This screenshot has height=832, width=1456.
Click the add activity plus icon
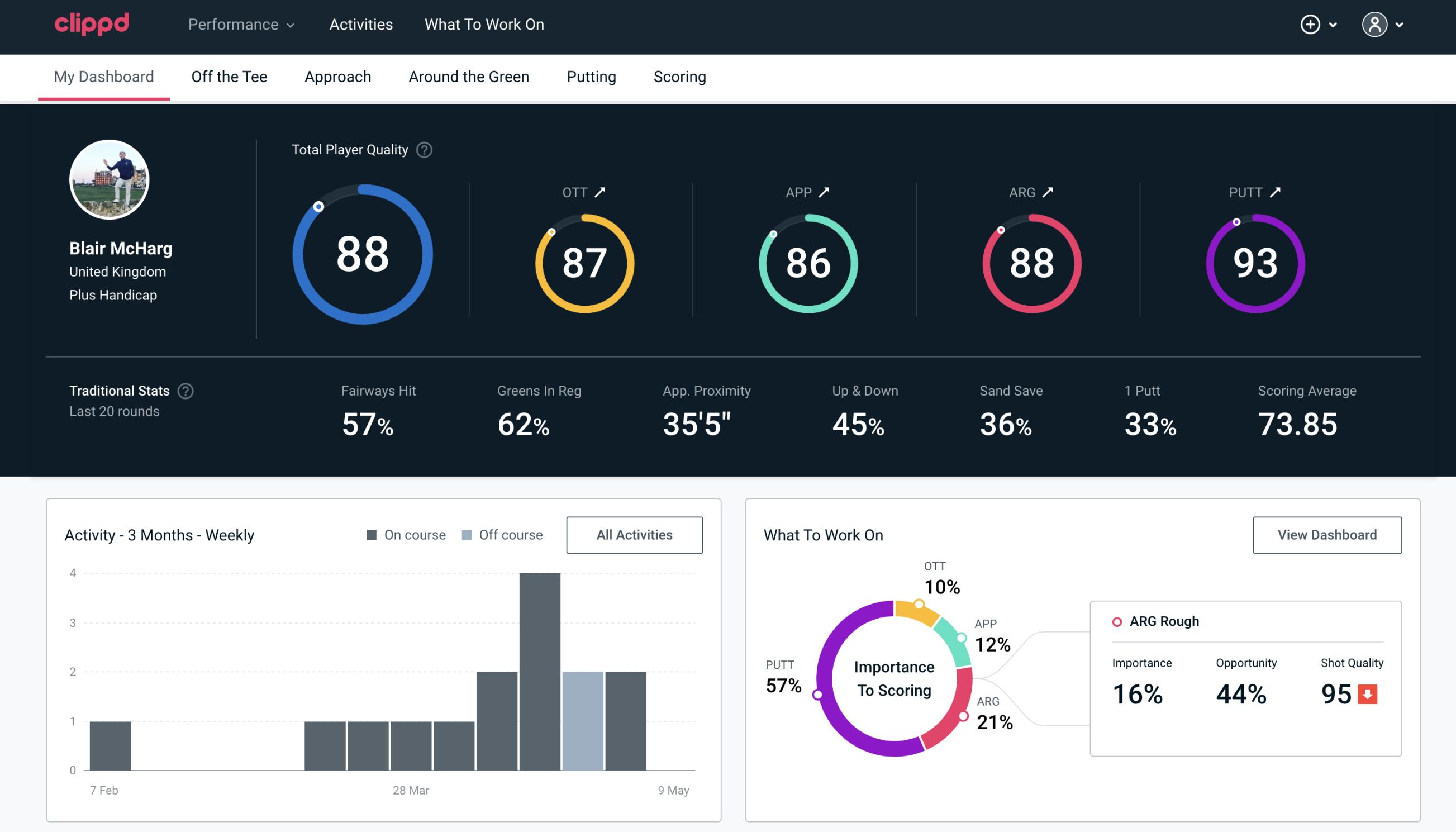tap(1311, 25)
